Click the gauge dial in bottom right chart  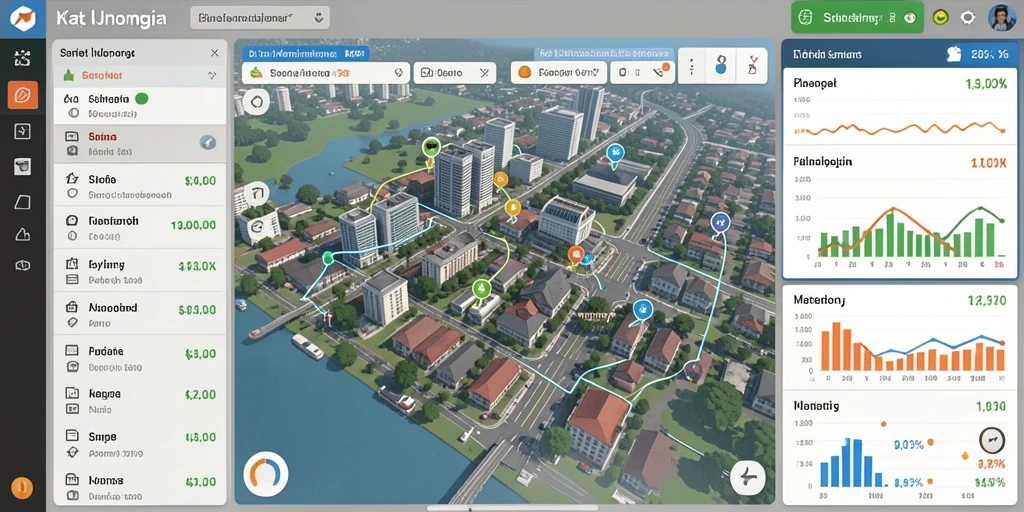coord(993,441)
